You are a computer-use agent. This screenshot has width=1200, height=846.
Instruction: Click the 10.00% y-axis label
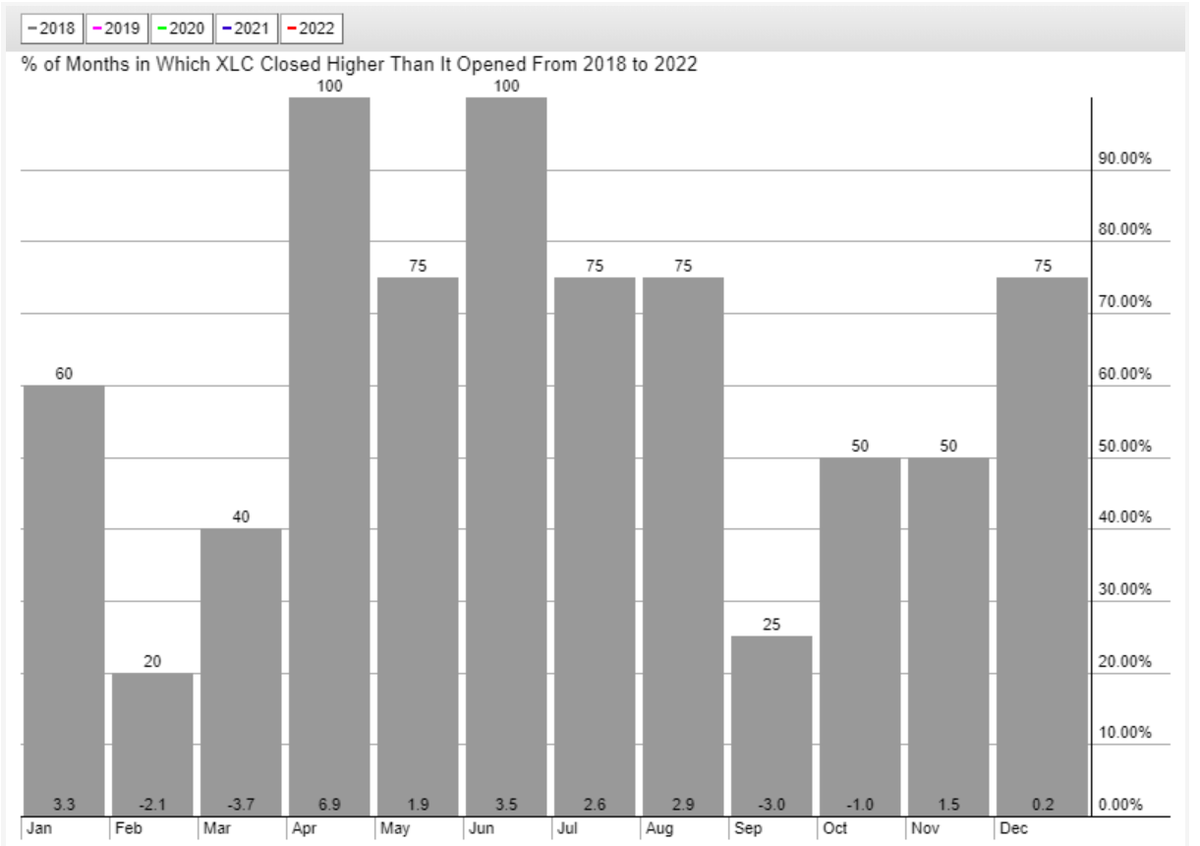tap(1124, 733)
